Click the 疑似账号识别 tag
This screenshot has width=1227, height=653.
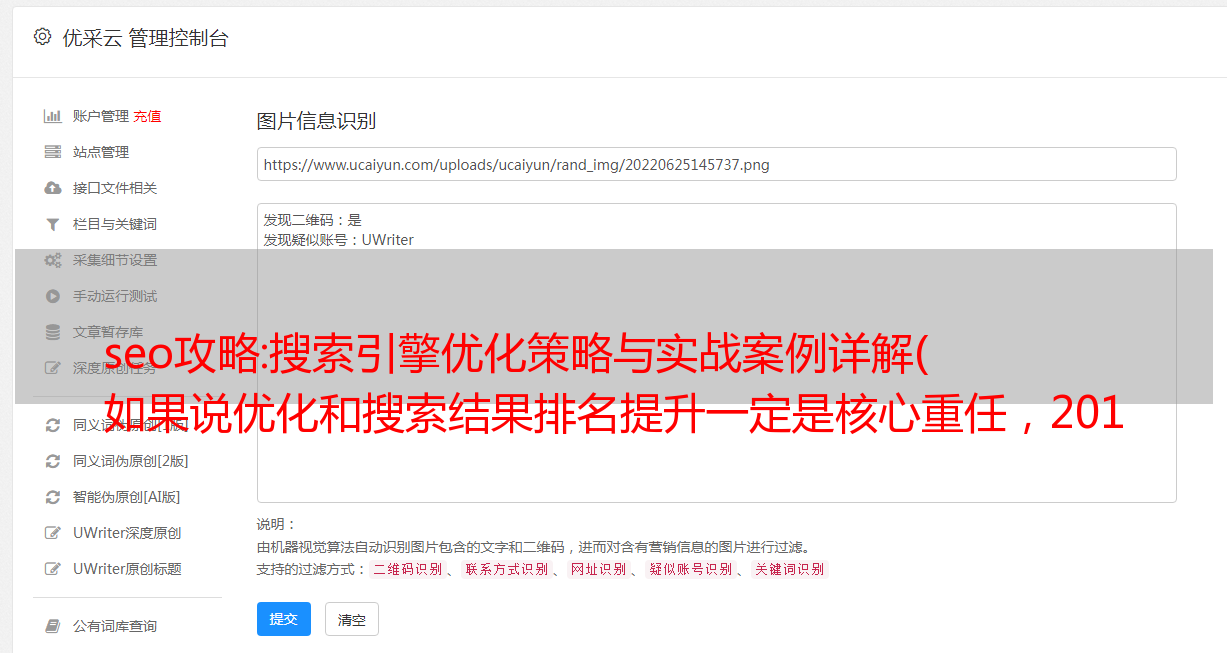(690, 569)
